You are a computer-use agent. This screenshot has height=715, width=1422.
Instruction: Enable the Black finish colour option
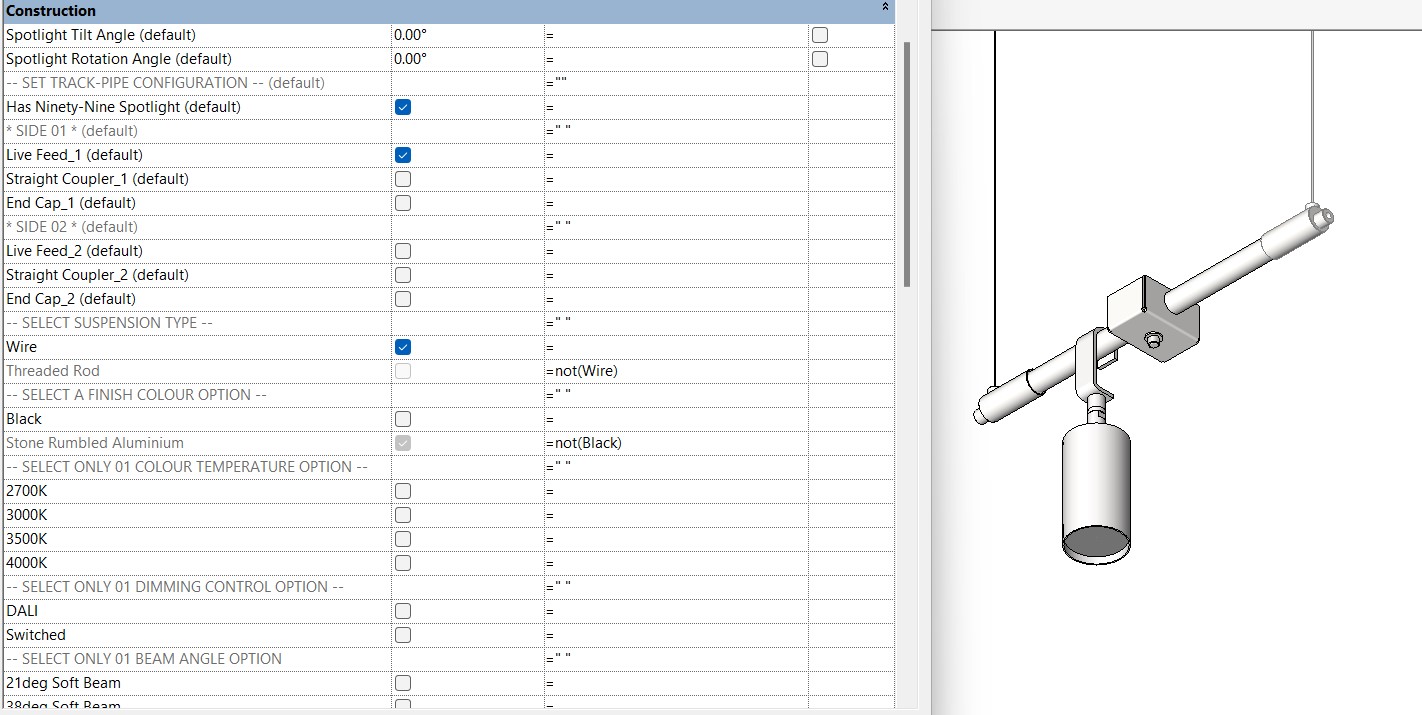[x=402, y=419]
